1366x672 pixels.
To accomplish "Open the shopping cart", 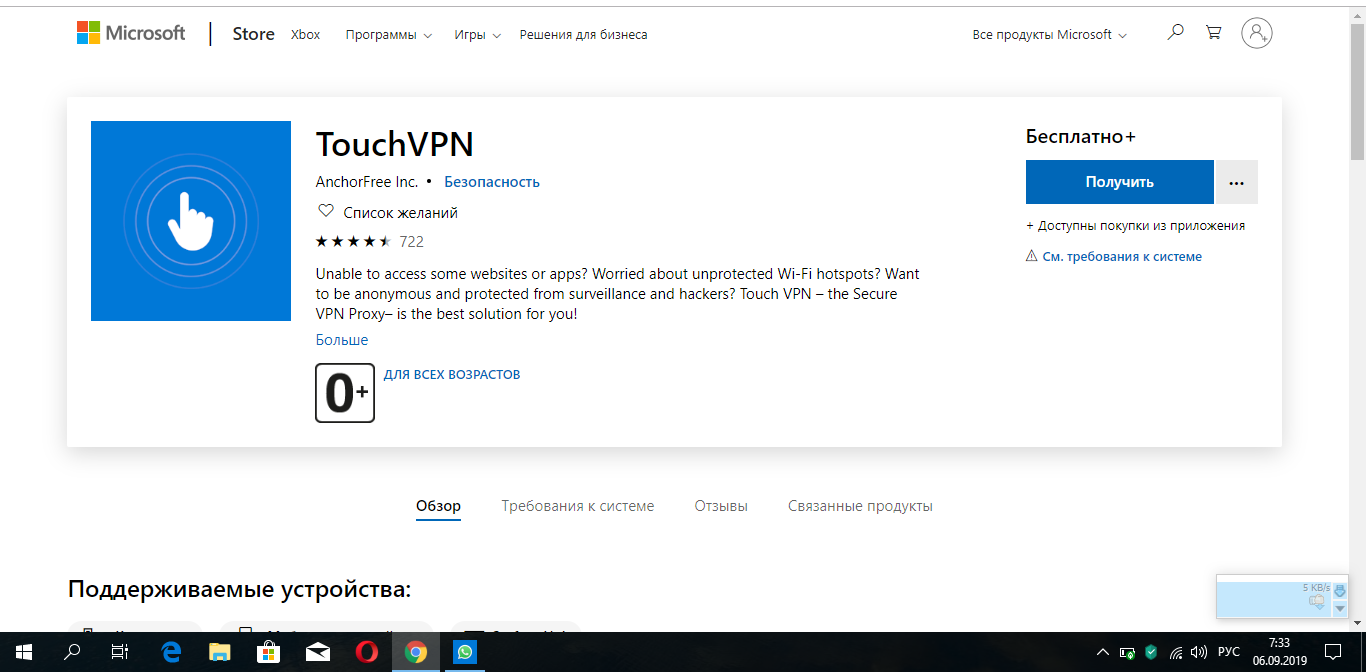I will tap(1213, 33).
